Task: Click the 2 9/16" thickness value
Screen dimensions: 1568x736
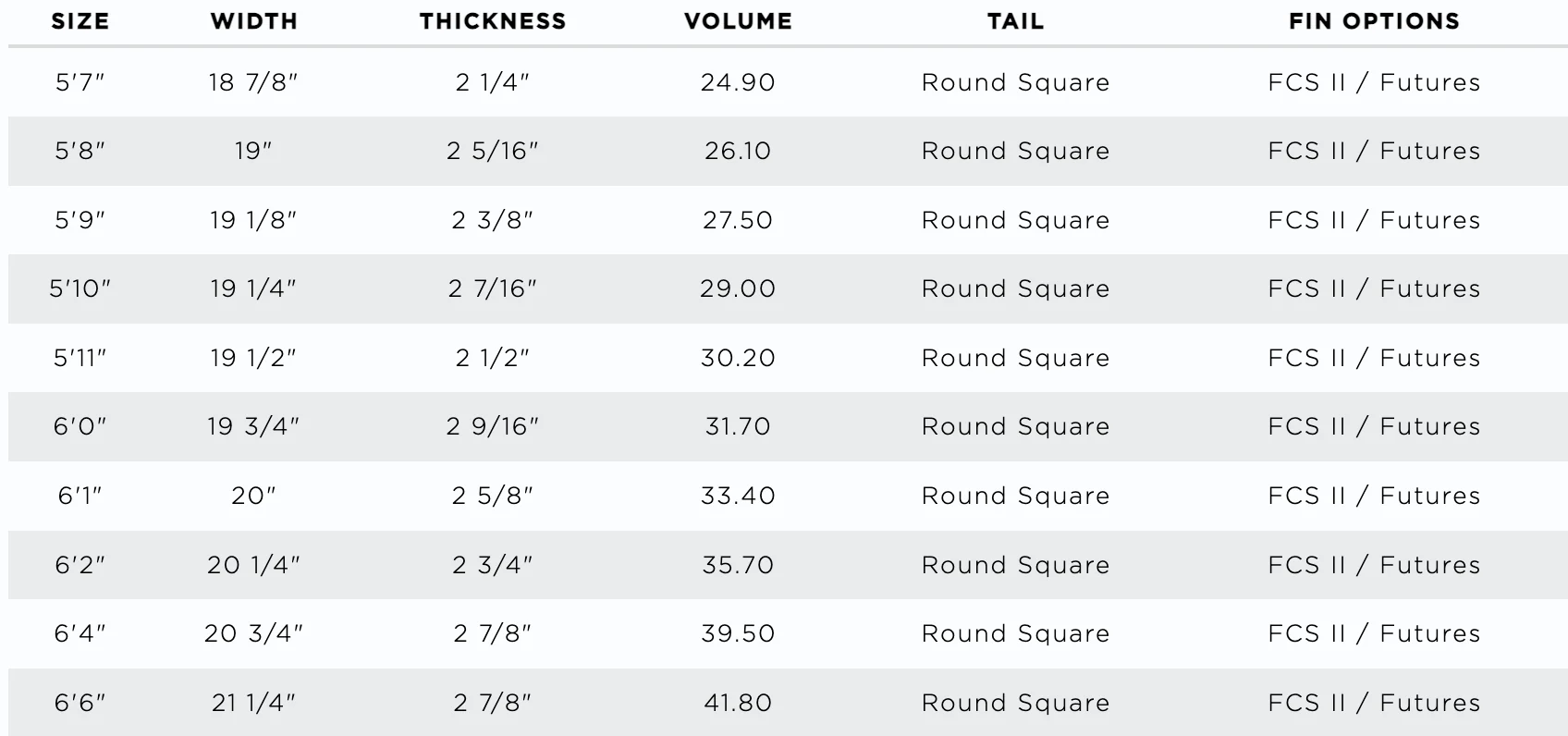Action: (493, 426)
